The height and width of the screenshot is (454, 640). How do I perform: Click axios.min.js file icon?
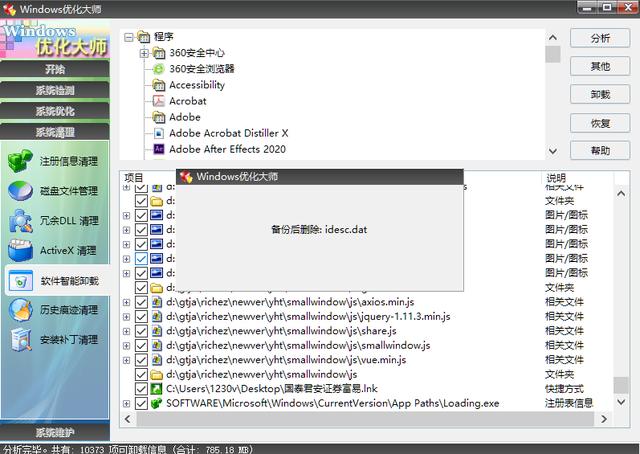point(157,302)
